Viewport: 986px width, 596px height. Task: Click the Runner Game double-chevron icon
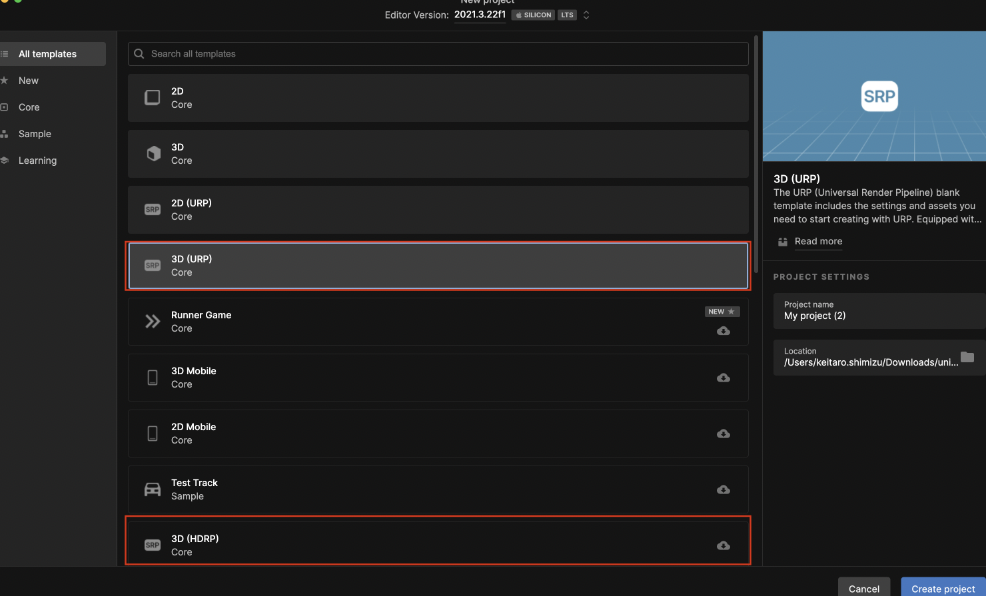coord(152,321)
